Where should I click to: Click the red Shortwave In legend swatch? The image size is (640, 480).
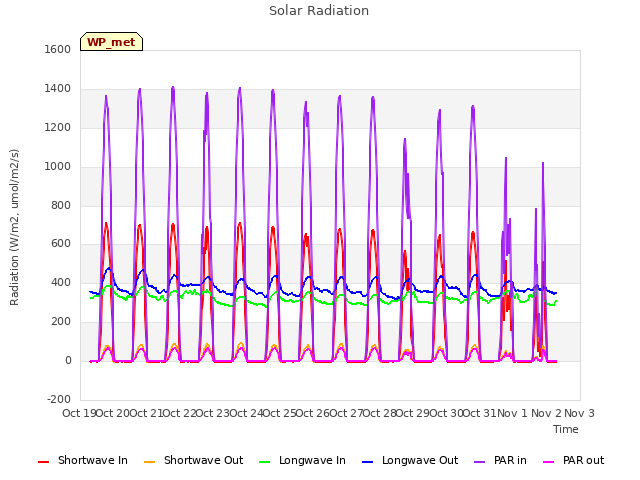pos(43,462)
